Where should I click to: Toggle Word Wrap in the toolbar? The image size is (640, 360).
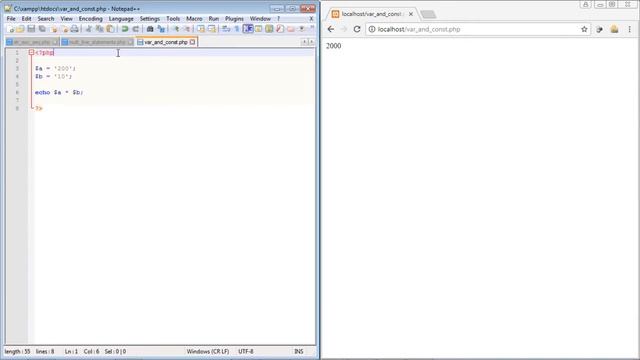pyautogui.click(x=226, y=29)
